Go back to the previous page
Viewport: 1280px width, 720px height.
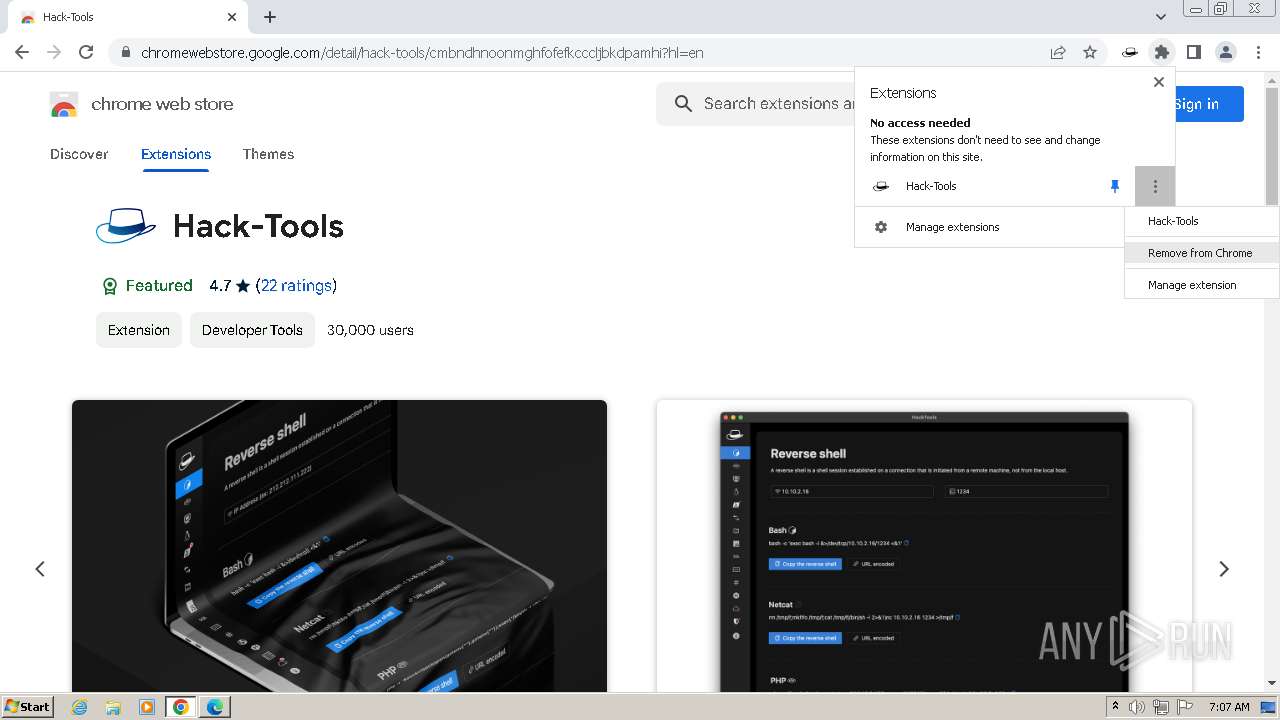(22, 52)
